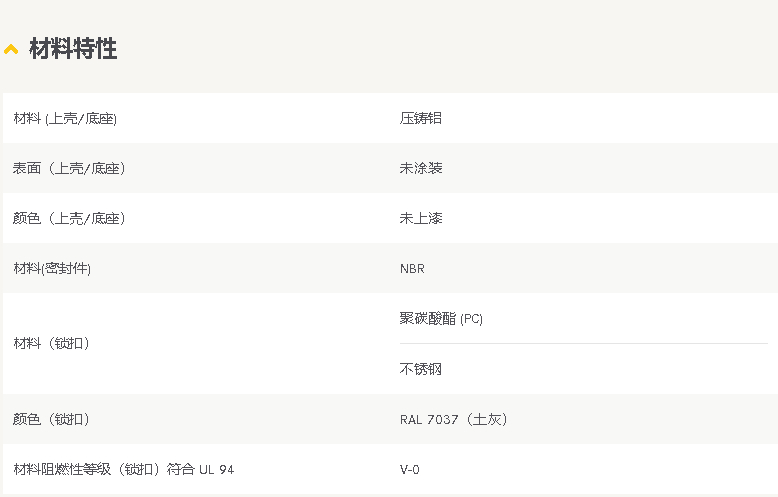The image size is (778, 497).
Task: Select the 表面（上壳/底座）label
Action: point(69,168)
